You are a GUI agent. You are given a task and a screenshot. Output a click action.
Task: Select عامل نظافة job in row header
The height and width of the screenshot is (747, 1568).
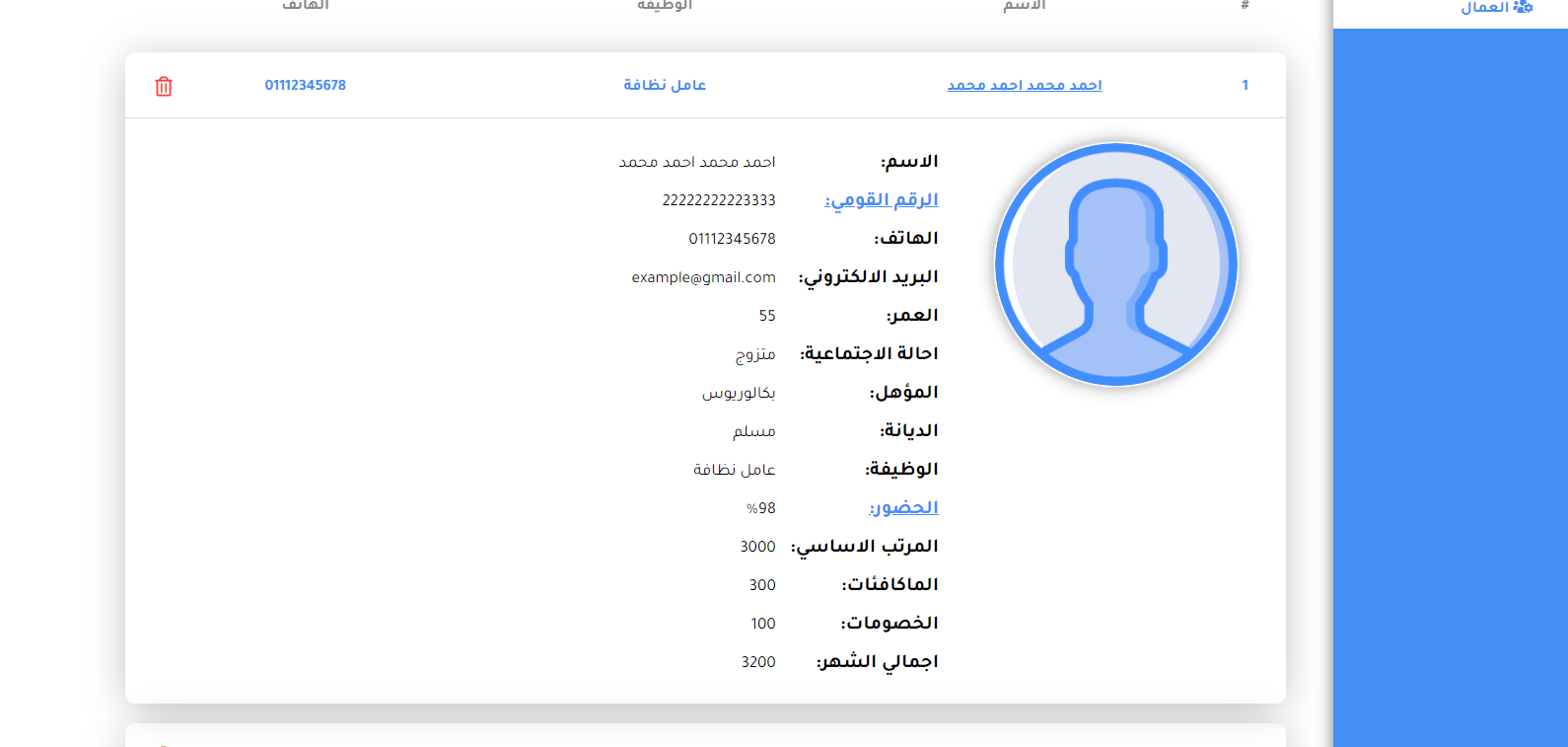pyautogui.click(x=665, y=86)
